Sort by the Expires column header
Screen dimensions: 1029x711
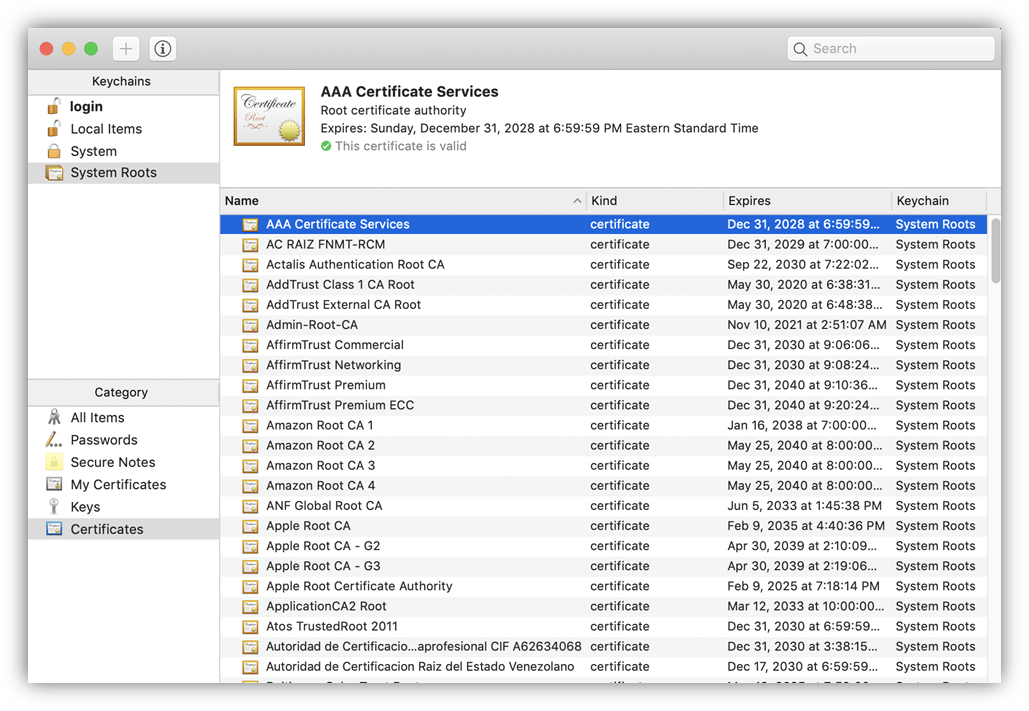807,201
